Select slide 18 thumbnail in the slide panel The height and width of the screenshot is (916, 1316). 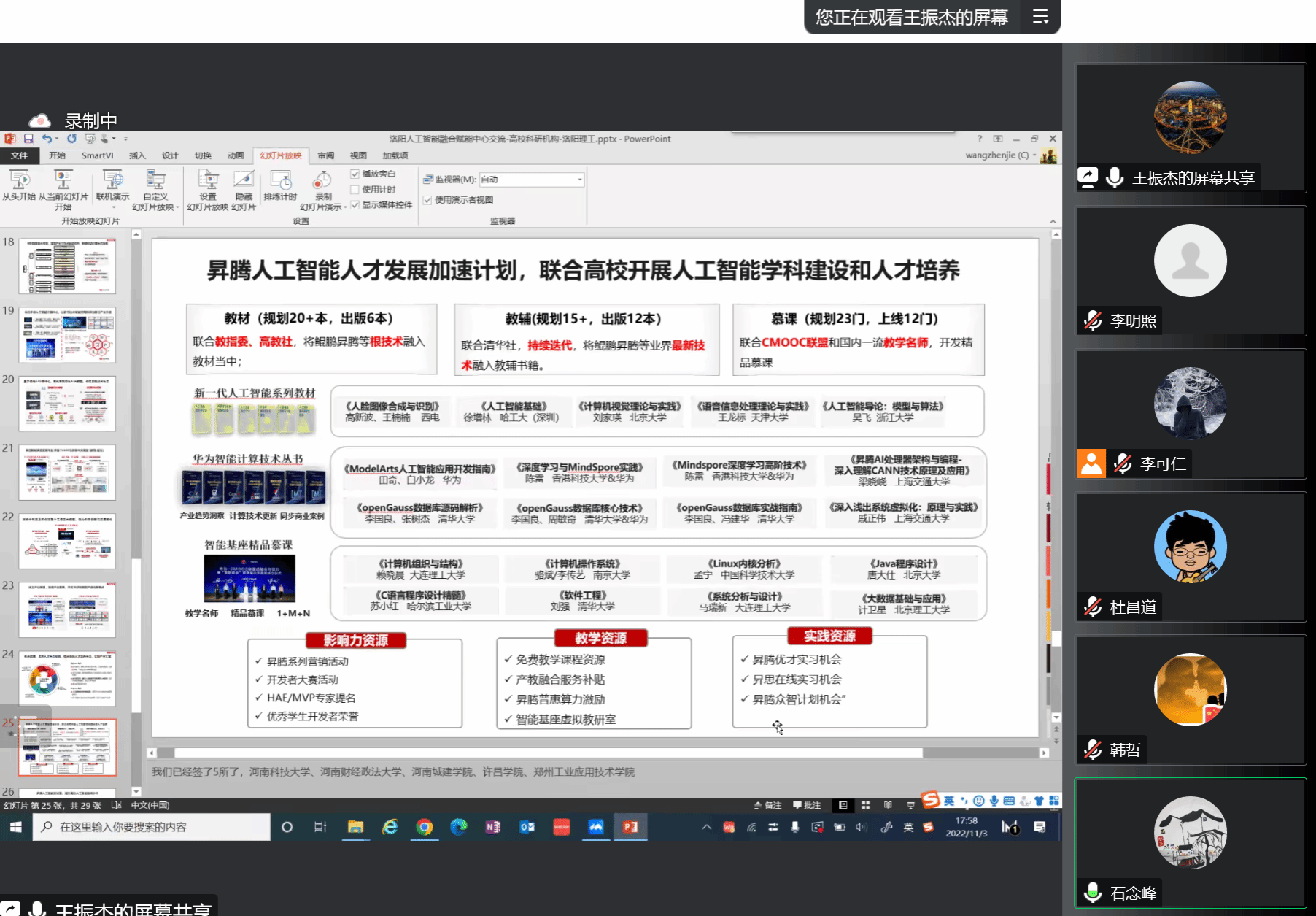click(x=67, y=266)
